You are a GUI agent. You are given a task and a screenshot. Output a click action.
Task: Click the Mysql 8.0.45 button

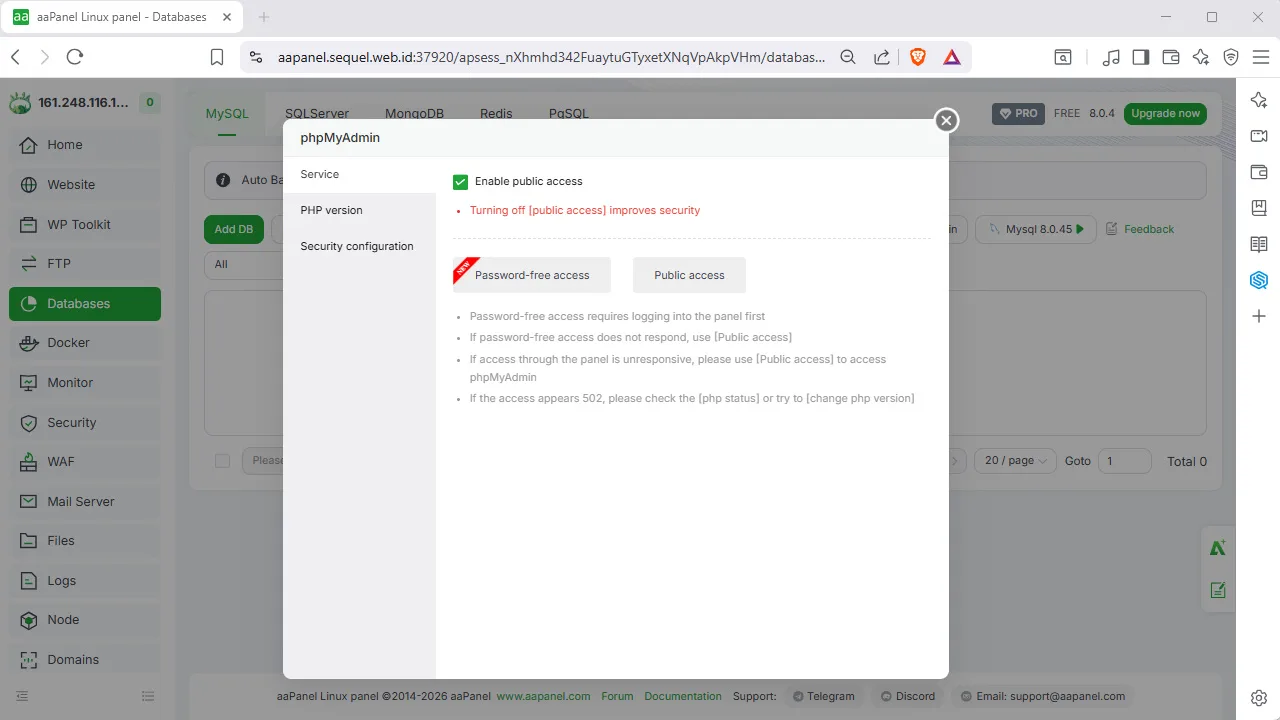point(1036,229)
